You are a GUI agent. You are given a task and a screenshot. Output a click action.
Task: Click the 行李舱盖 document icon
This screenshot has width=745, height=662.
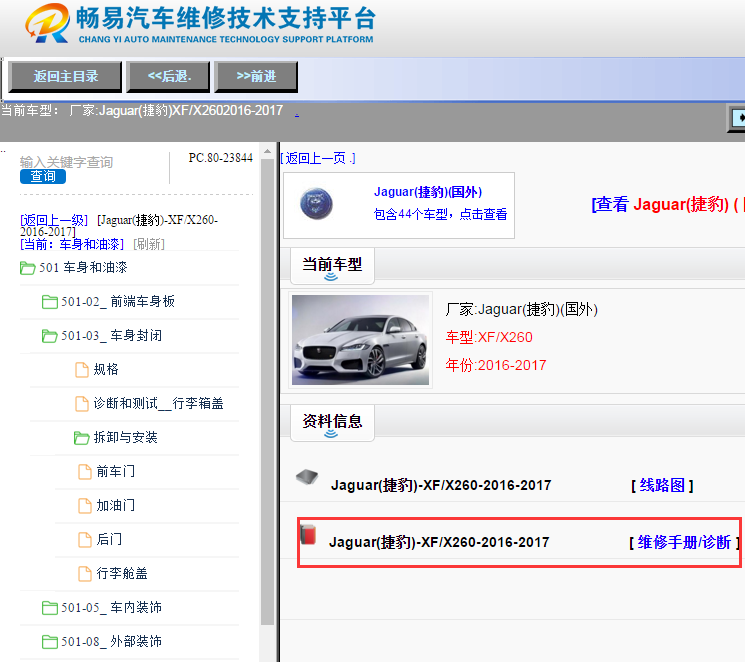[85, 574]
